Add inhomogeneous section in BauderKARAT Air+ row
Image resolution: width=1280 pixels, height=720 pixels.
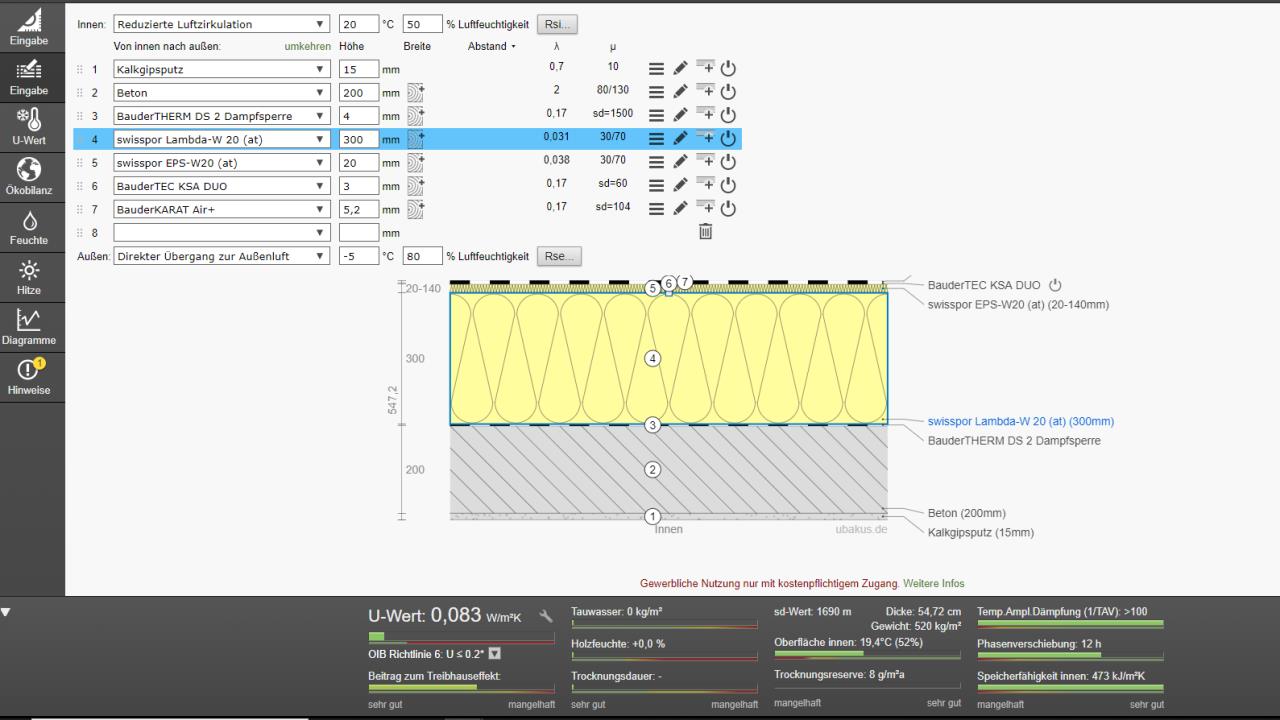pyautogui.click(x=417, y=209)
